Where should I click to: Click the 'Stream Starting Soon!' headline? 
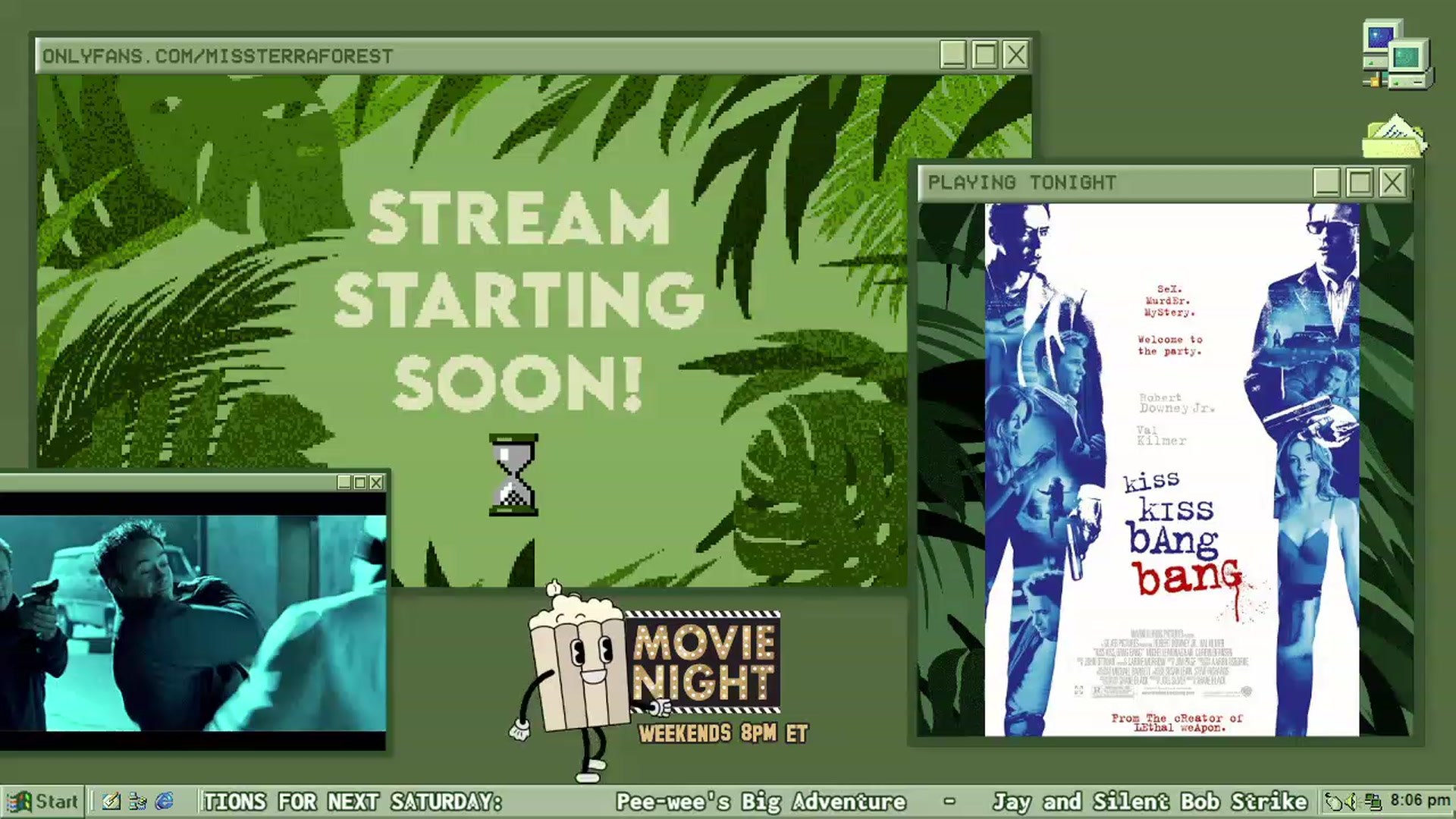519,300
